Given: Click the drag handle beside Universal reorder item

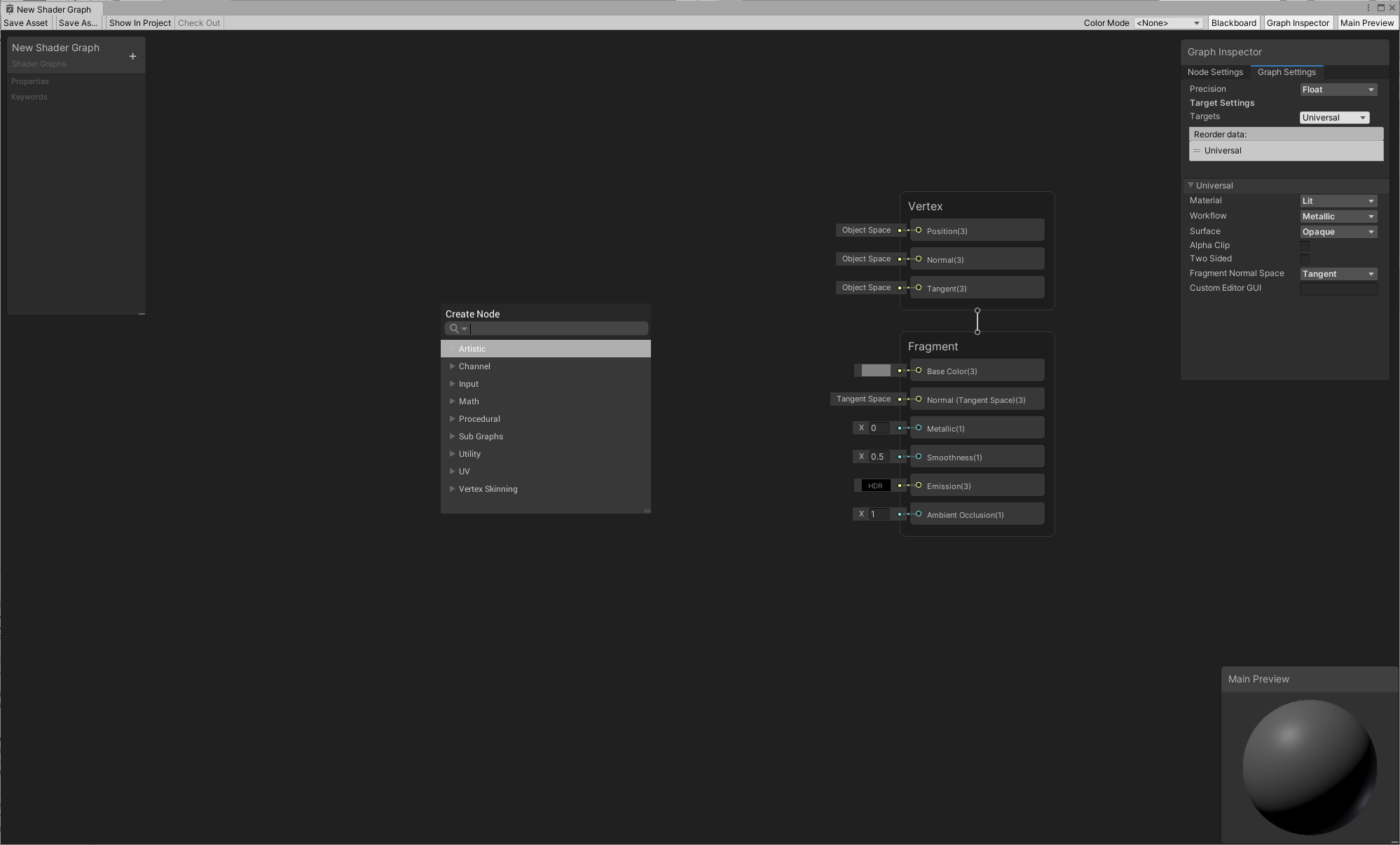Looking at the screenshot, I should coord(1197,151).
